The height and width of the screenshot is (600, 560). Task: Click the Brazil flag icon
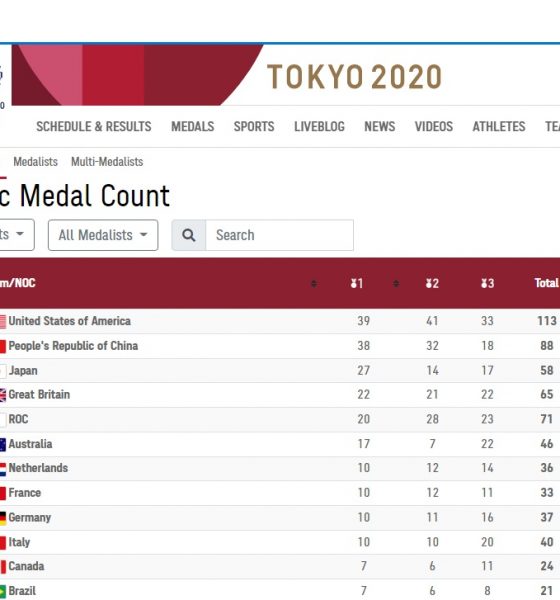(x=3, y=591)
